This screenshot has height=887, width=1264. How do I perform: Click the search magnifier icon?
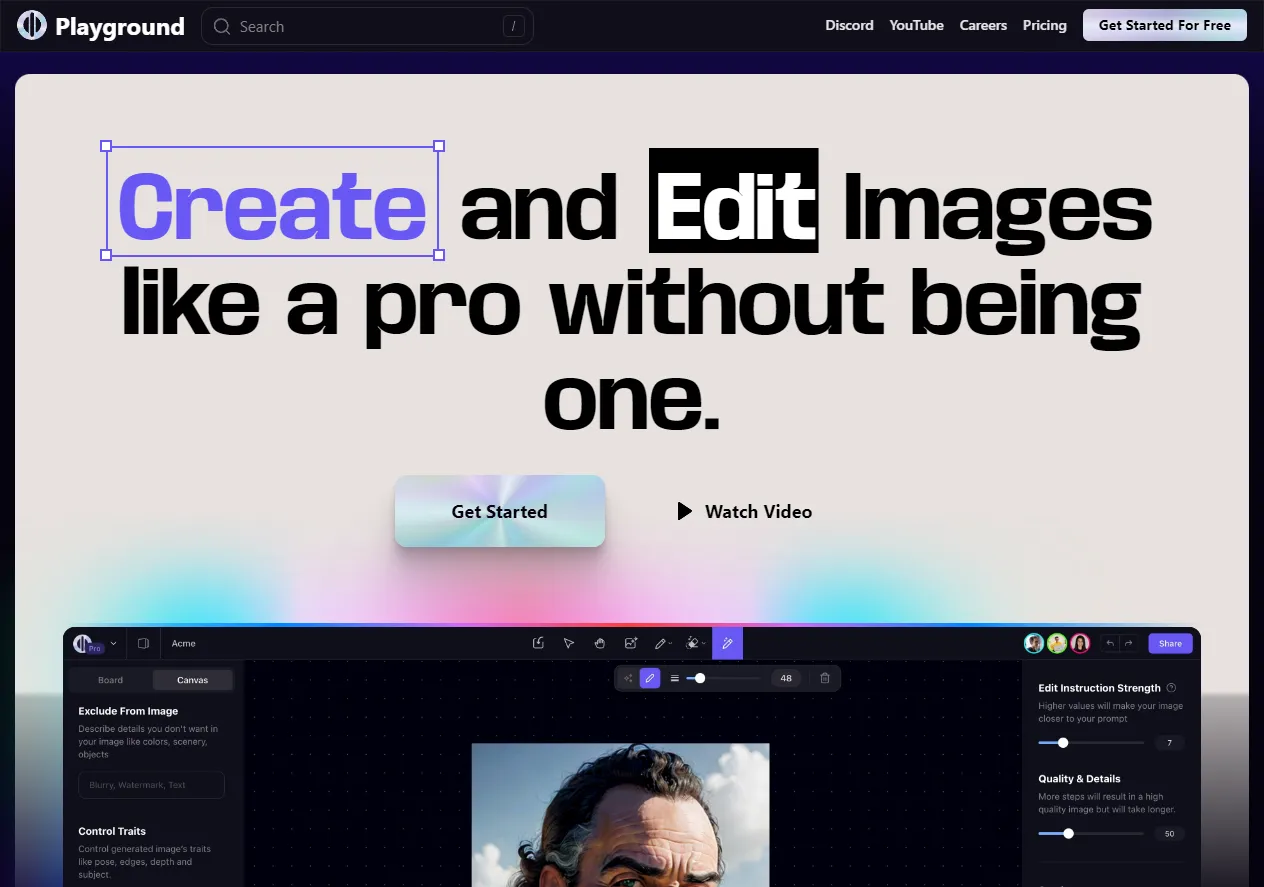pyautogui.click(x=222, y=26)
